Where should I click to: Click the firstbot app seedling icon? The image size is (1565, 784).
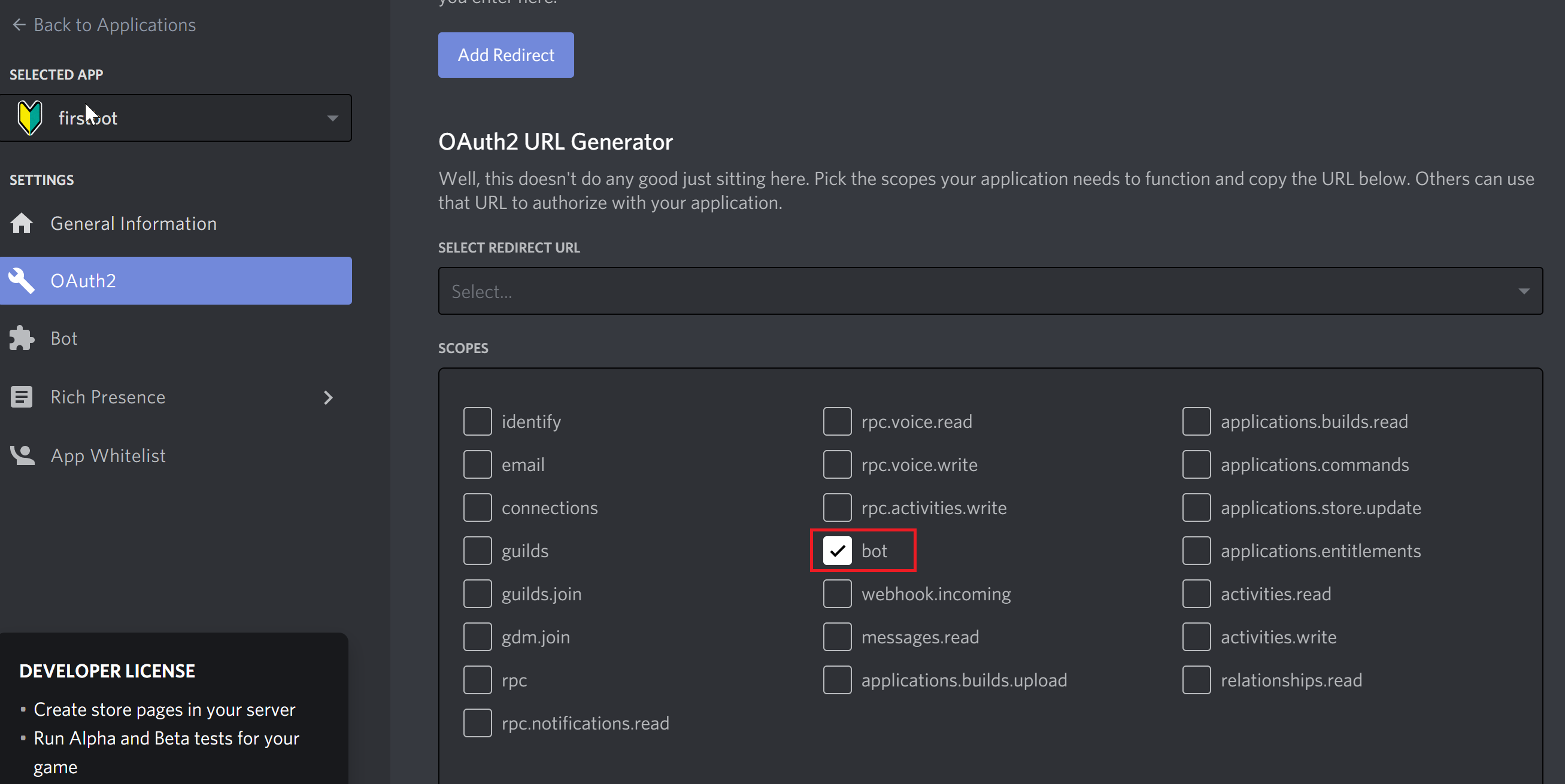(x=29, y=117)
